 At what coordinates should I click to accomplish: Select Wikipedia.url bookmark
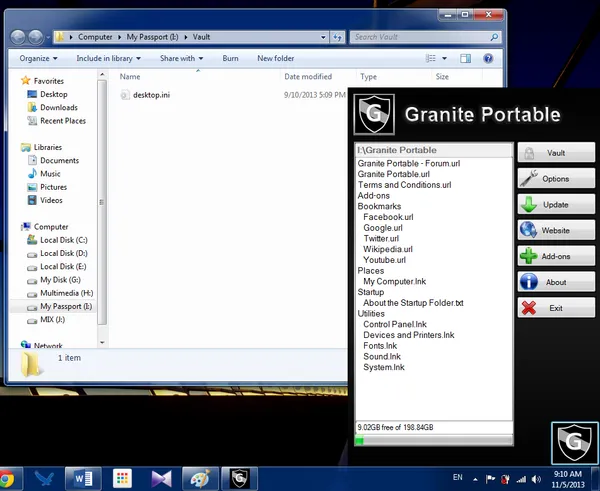pos(388,249)
